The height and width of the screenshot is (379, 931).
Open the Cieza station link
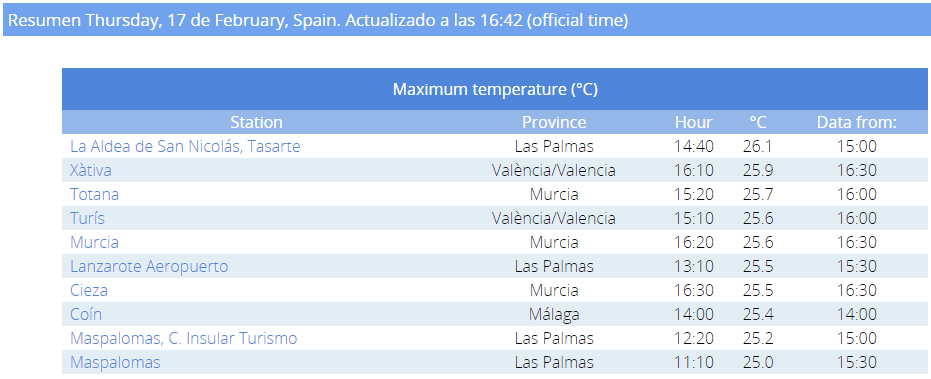[89, 290]
